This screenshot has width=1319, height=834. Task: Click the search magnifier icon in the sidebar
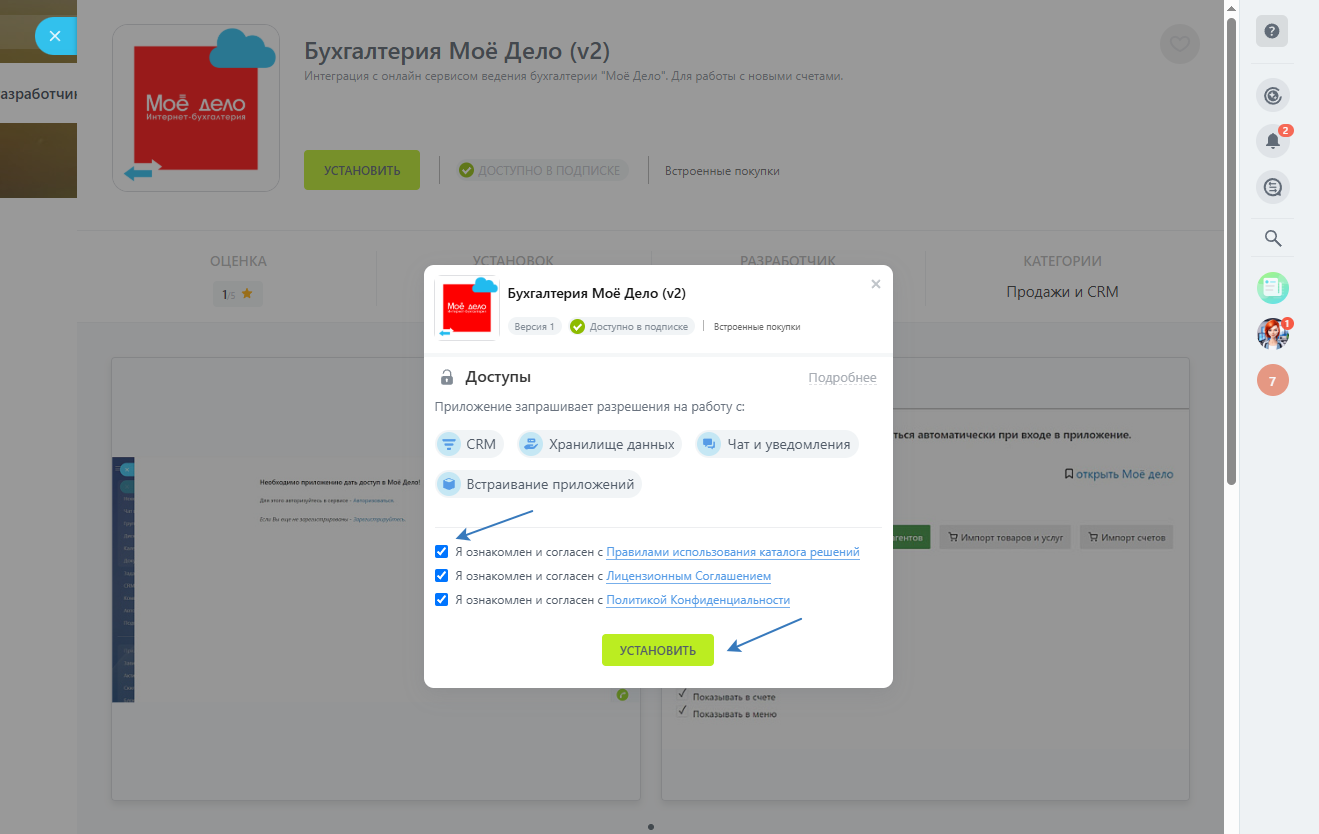pos(1273,238)
